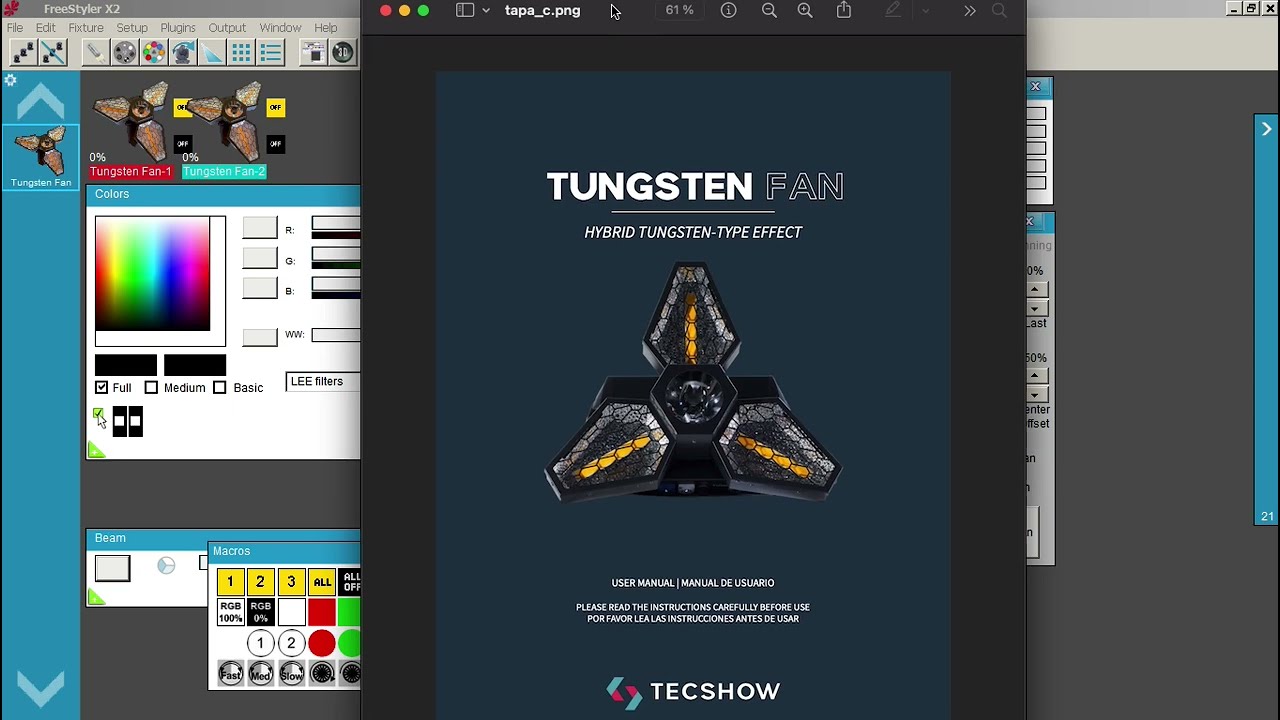Click round macro button 1
This screenshot has height=720, width=1280.
coord(260,643)
